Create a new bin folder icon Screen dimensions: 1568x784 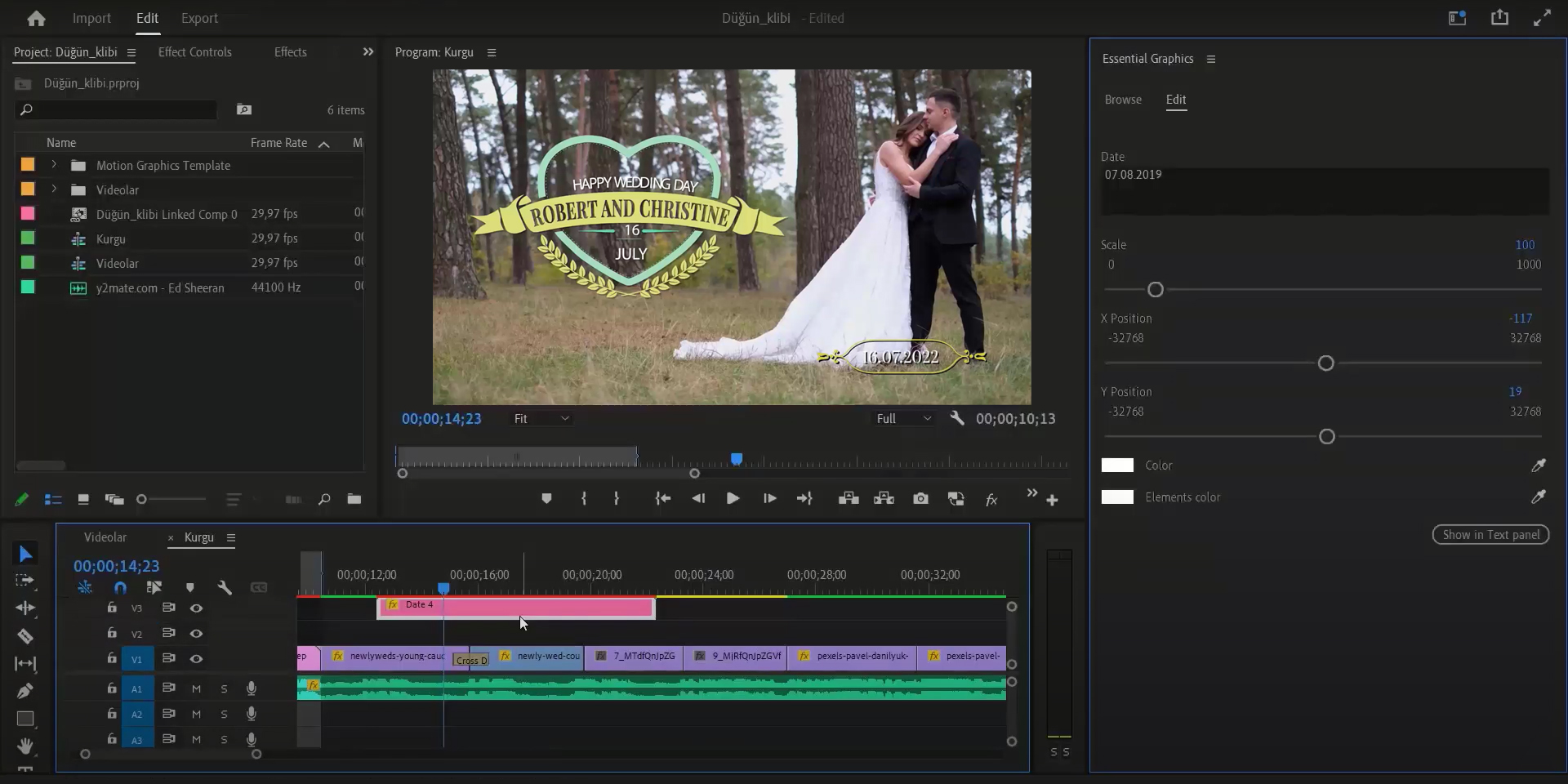click(354, 499)
